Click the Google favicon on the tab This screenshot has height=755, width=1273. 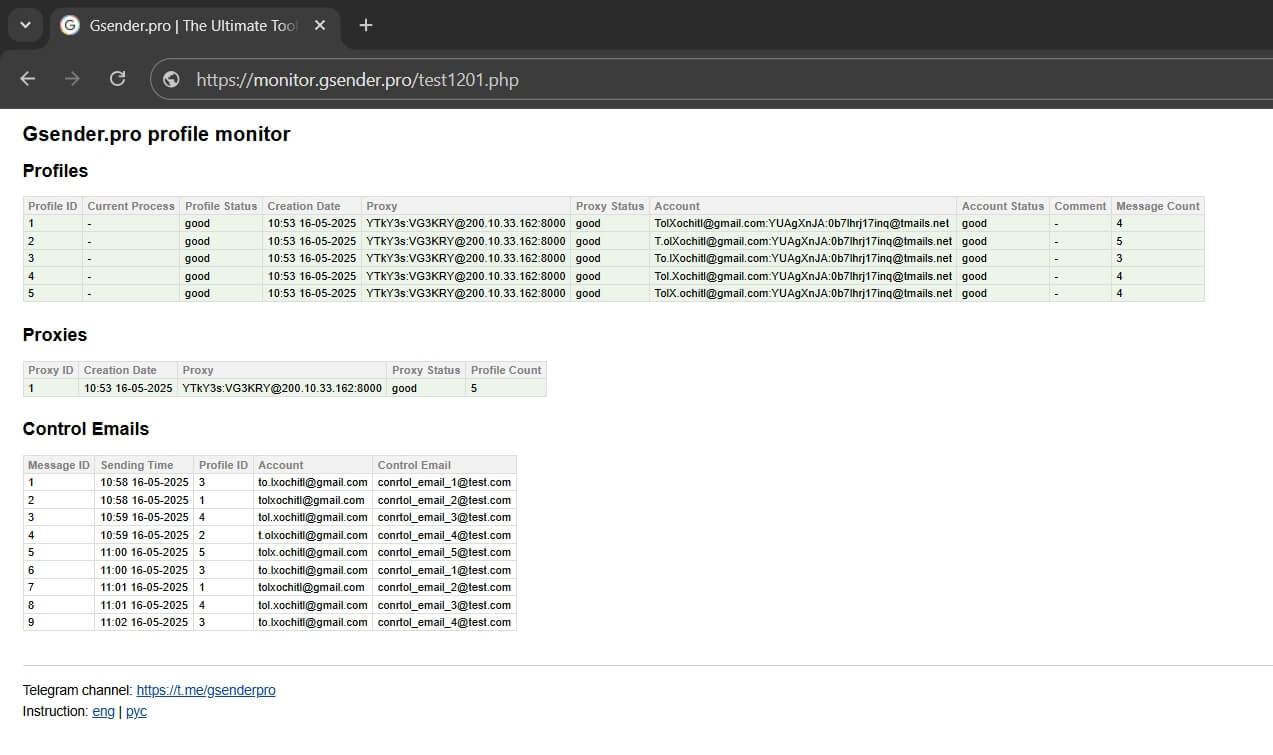(x=70, y=25)
